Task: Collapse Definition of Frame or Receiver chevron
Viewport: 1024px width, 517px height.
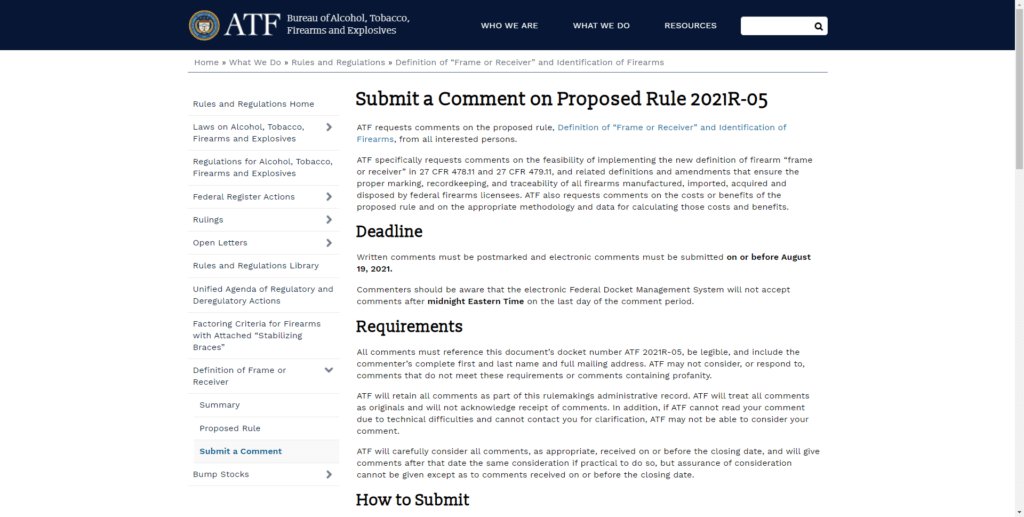Action: click(328, 370)
